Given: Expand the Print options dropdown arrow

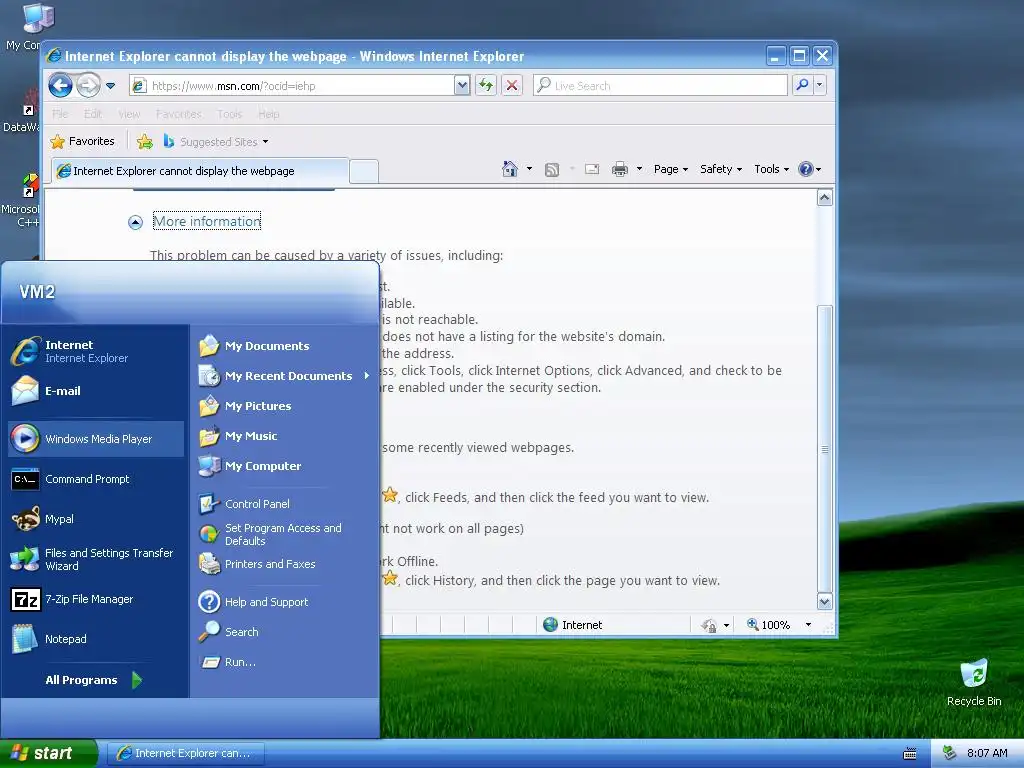Looking at the screenshot, I should [x=639, y=169].
